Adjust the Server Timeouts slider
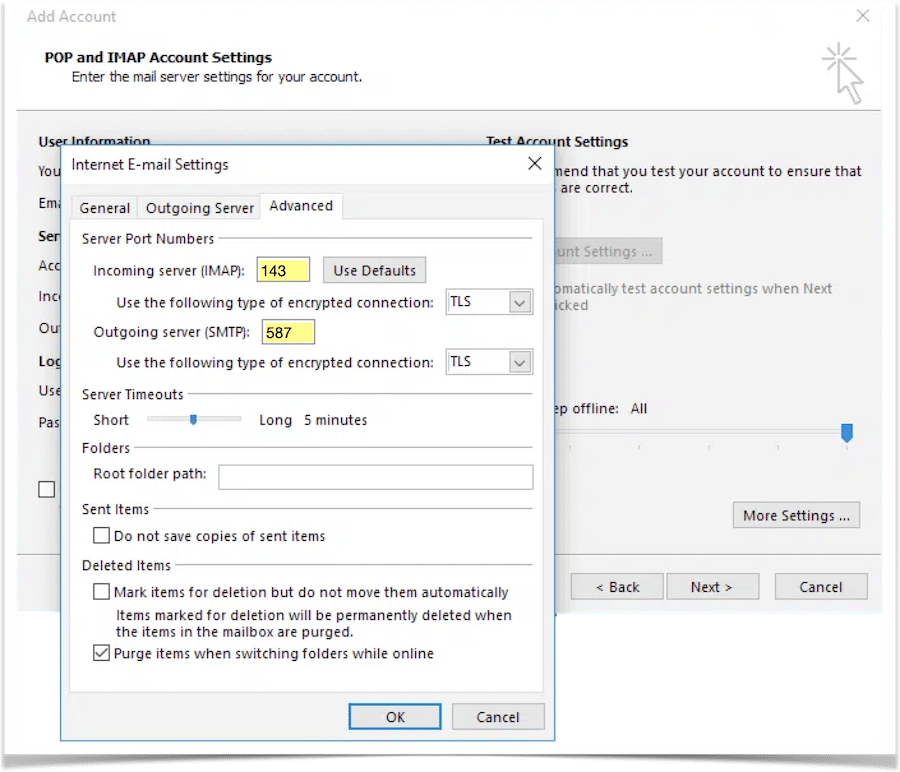Viewport: 900px width, 772px height. tap(193, 420)
